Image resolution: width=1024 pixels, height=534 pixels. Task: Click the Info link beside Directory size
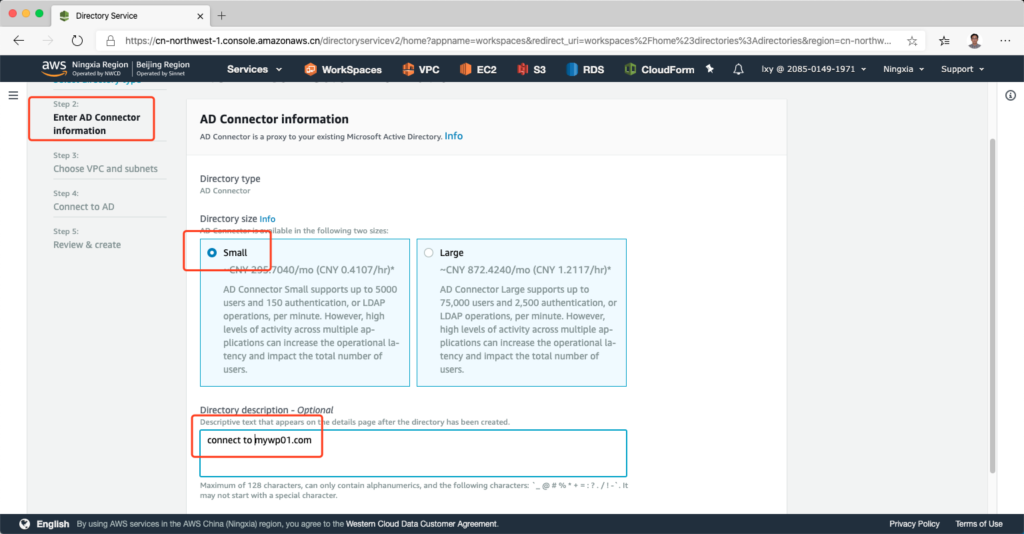267,218
